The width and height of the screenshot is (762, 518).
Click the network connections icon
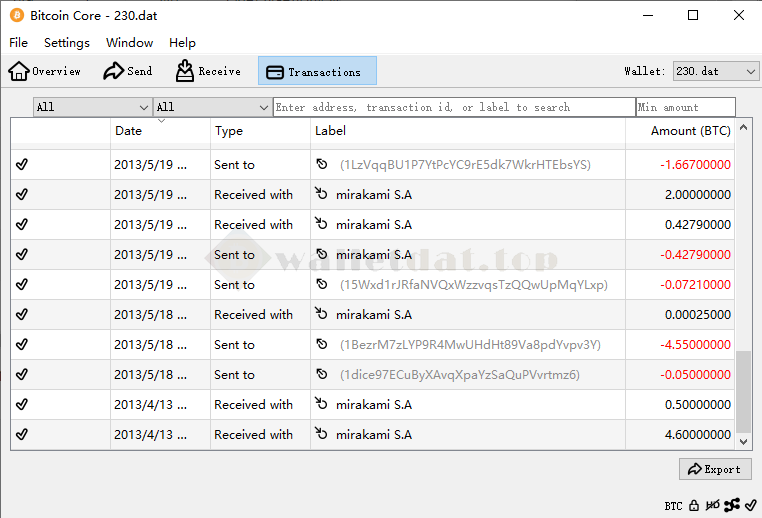click(x=732, y=506)
